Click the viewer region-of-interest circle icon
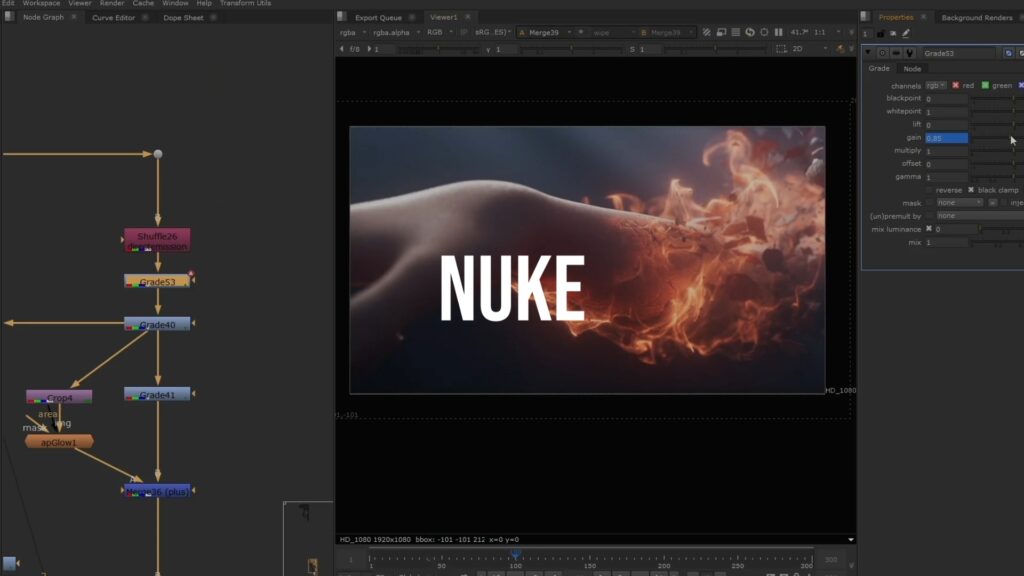 [x=764, y=32]
